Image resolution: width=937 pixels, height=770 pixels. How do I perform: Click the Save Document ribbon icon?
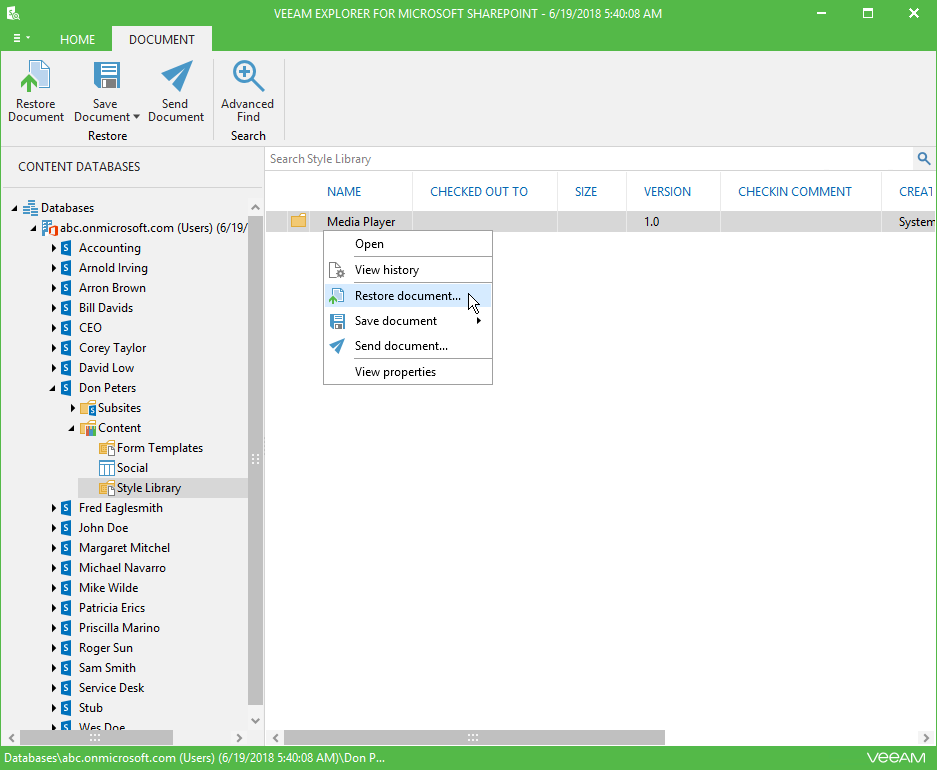106,76
